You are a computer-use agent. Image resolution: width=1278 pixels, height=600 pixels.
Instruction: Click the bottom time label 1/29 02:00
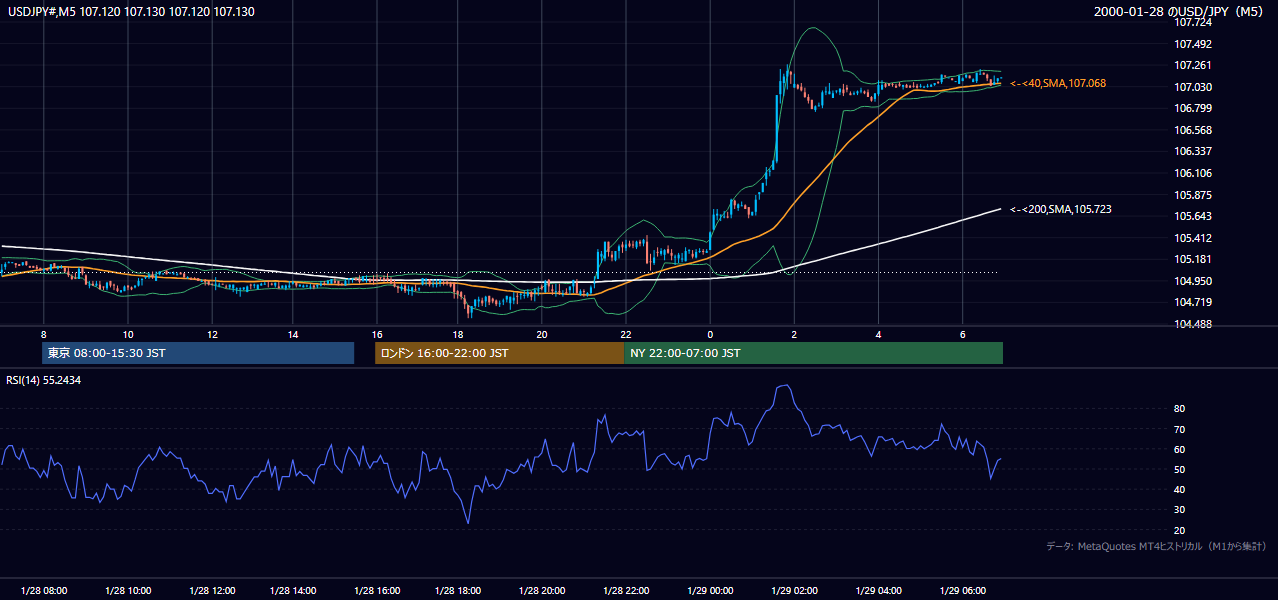pos(795,591)
